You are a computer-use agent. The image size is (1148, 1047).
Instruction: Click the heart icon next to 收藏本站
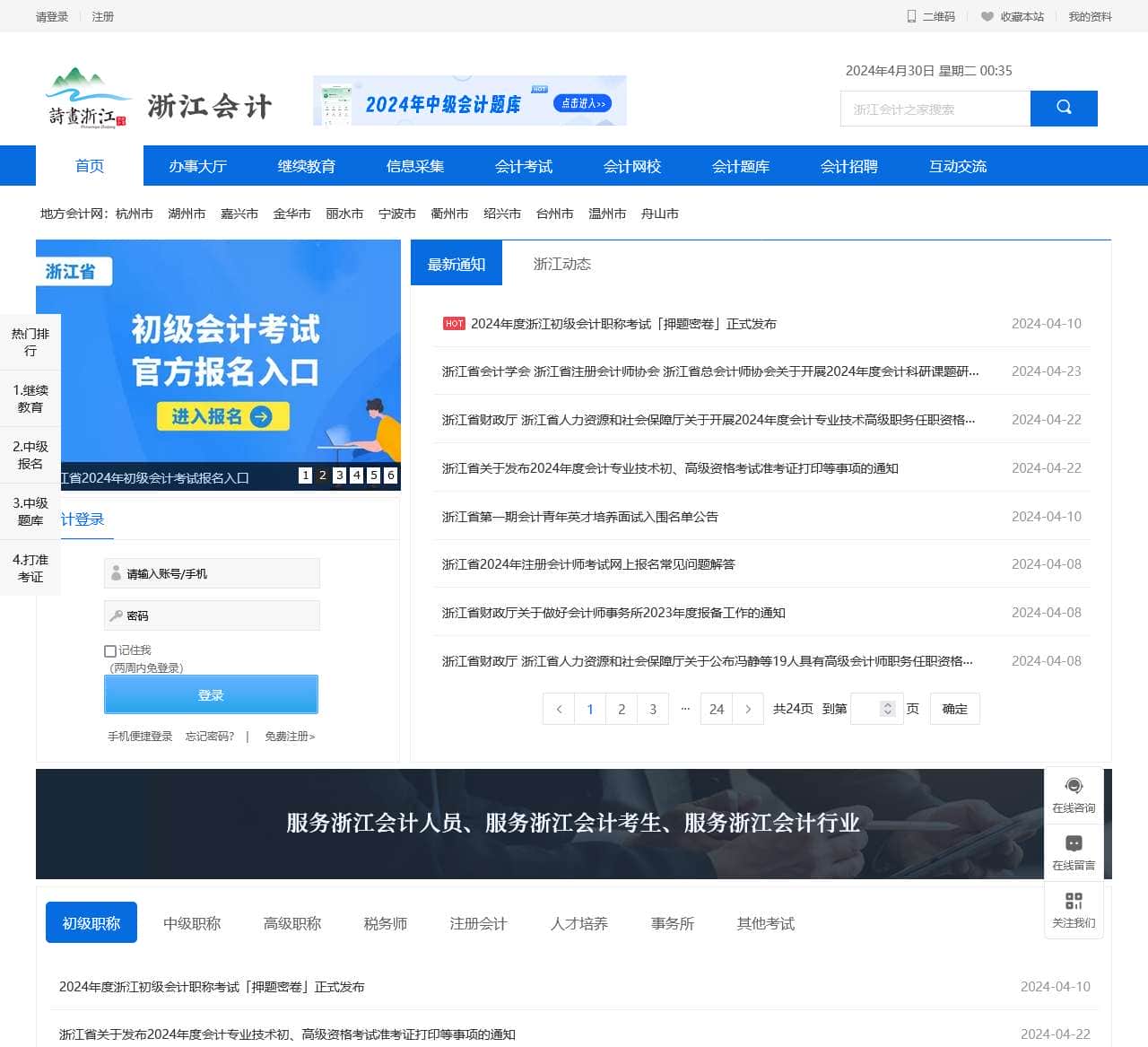click(987, 16)
